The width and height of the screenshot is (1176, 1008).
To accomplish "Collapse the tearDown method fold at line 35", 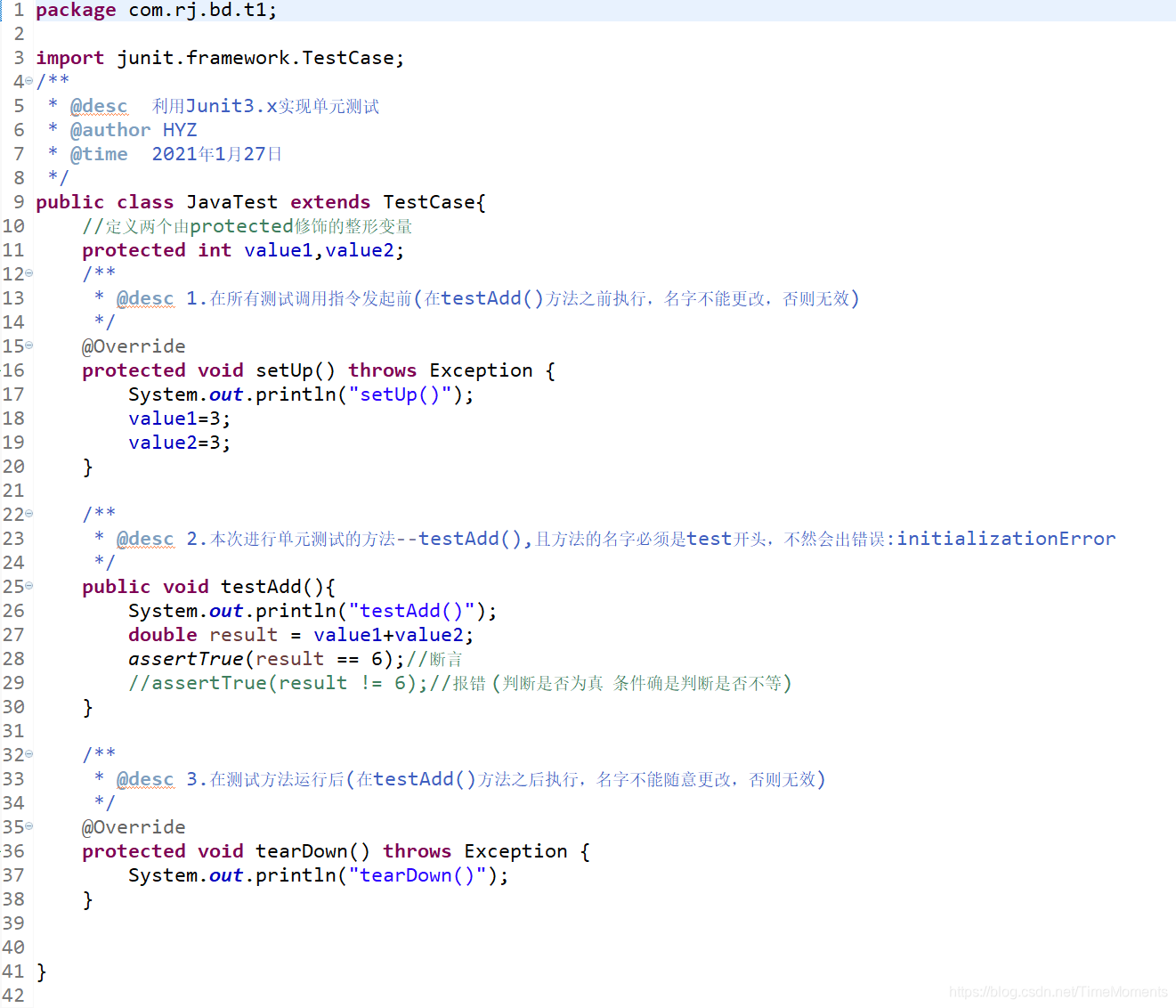I will pos(29,826).
